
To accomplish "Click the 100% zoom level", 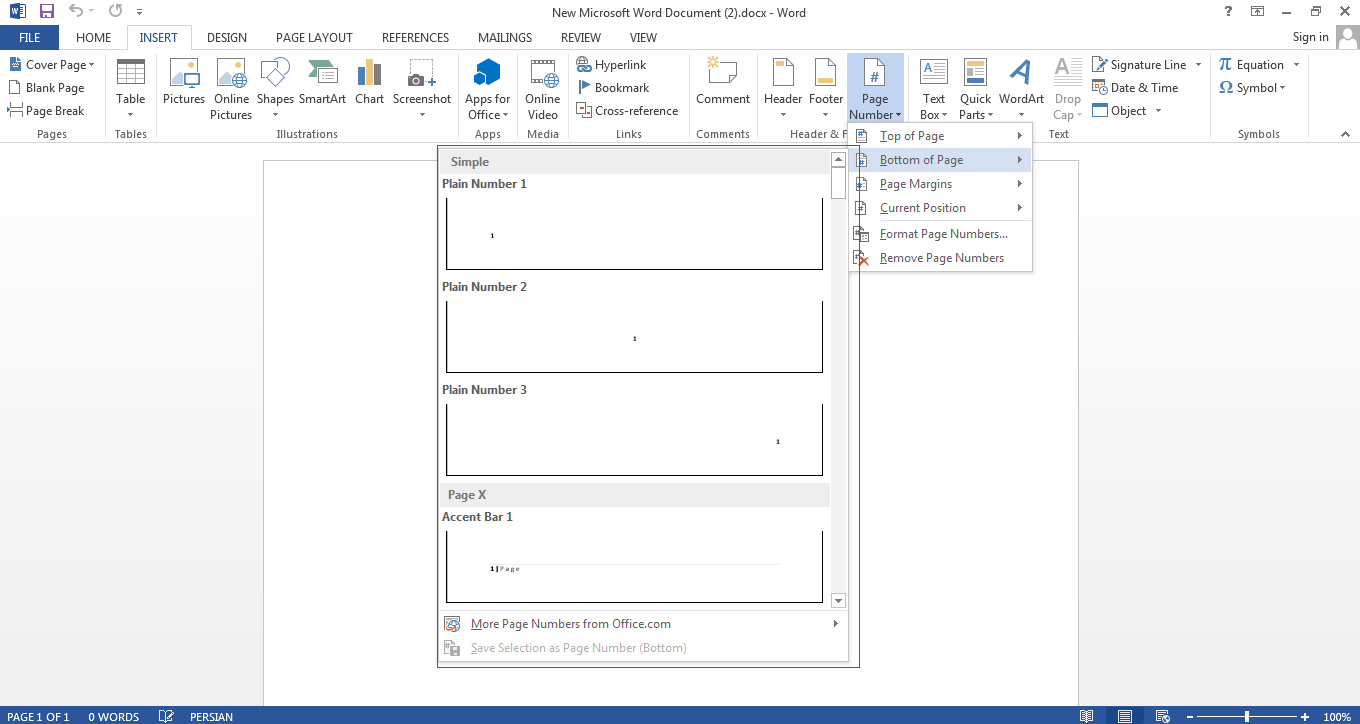I will (1337, 716).
